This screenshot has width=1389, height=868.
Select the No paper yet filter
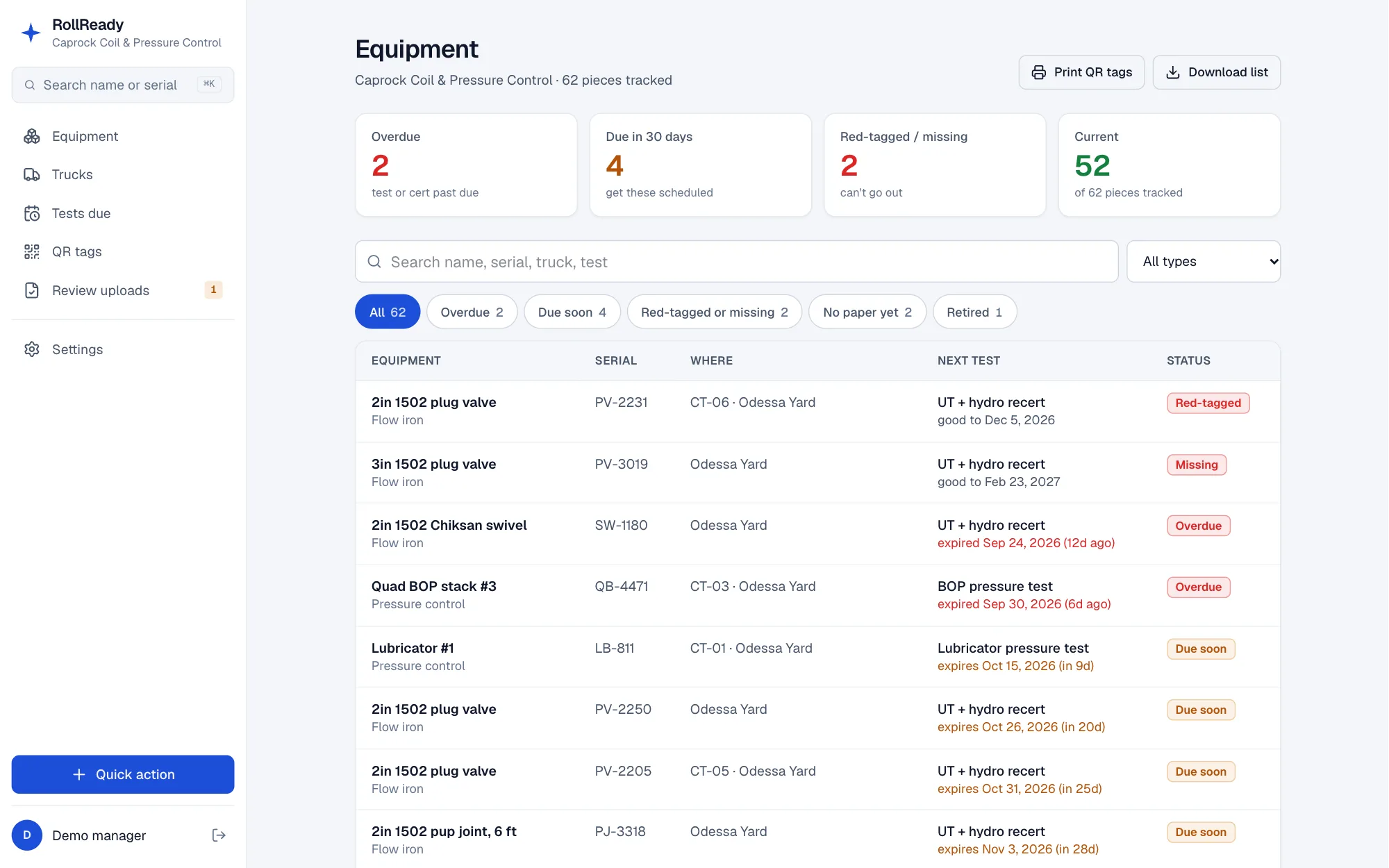click(867, 312)
